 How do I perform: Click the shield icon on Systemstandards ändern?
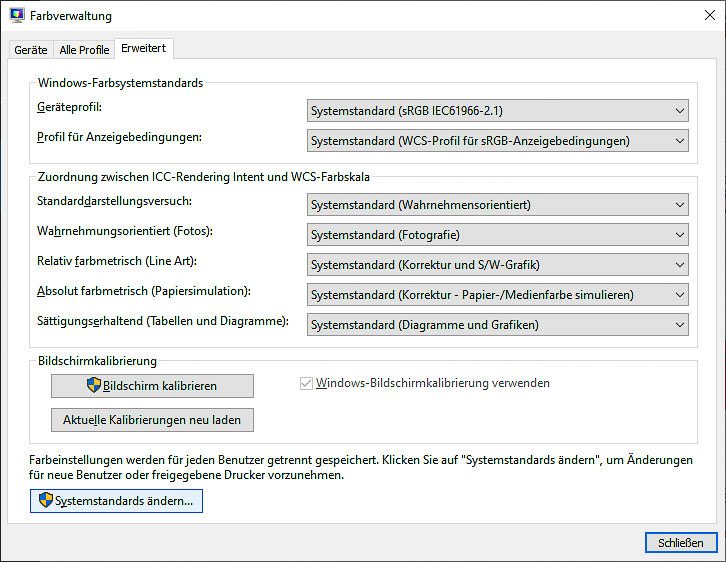[46, 500]
